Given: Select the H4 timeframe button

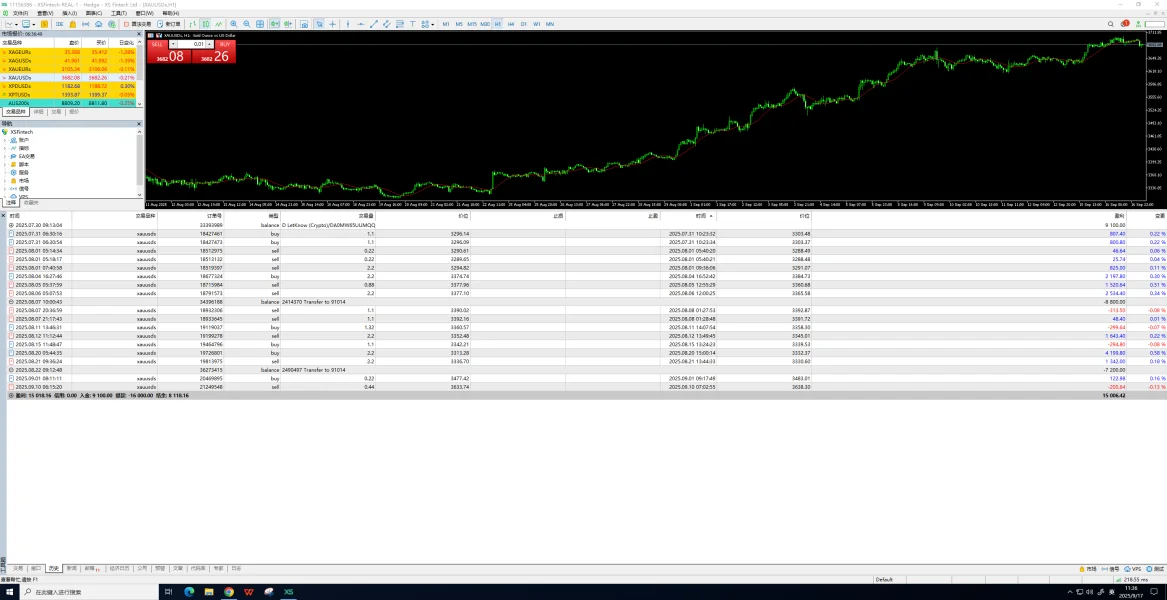Looking at the screenshot, I should point(511,23).
